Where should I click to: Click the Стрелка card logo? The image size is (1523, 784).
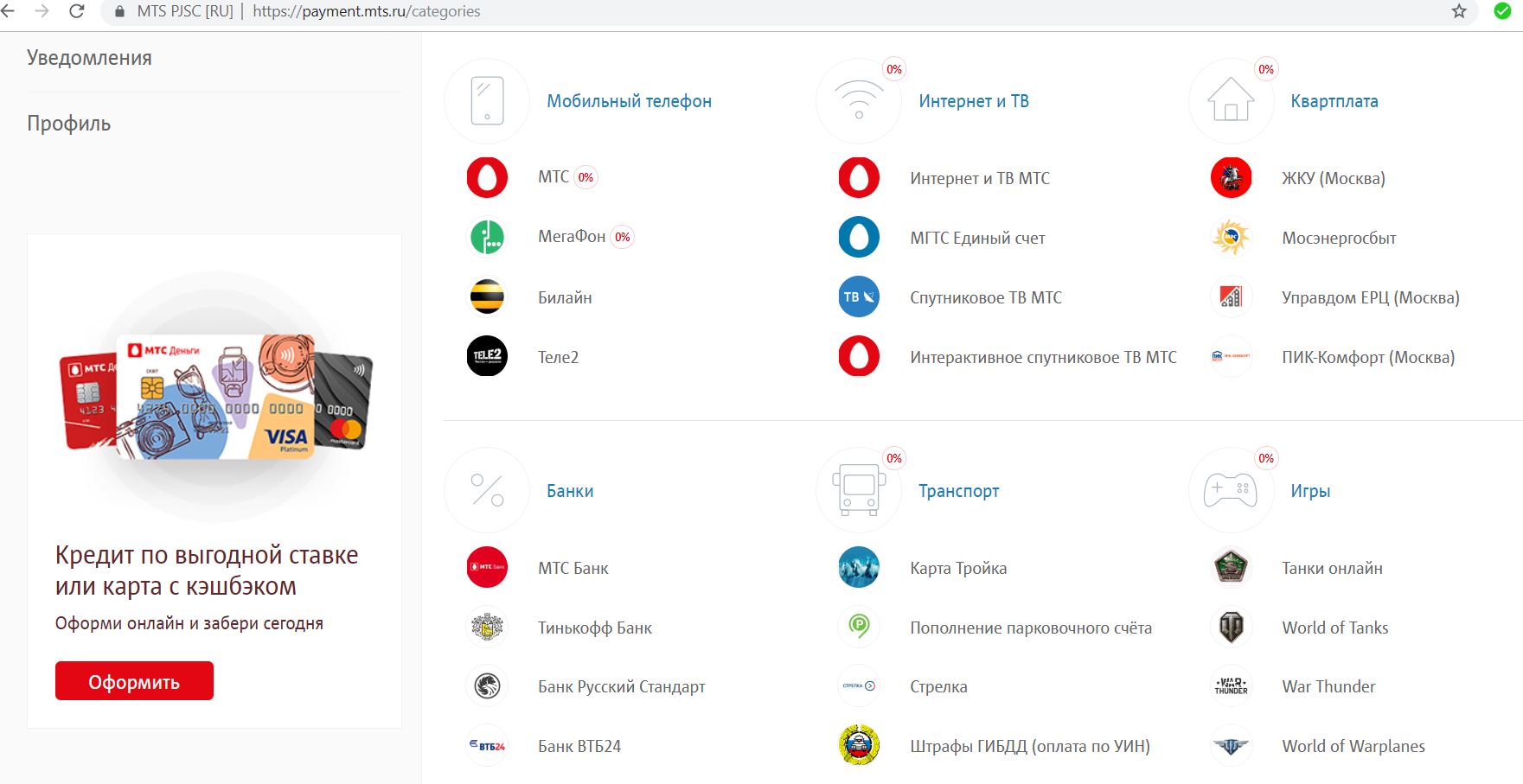point(859,686)
